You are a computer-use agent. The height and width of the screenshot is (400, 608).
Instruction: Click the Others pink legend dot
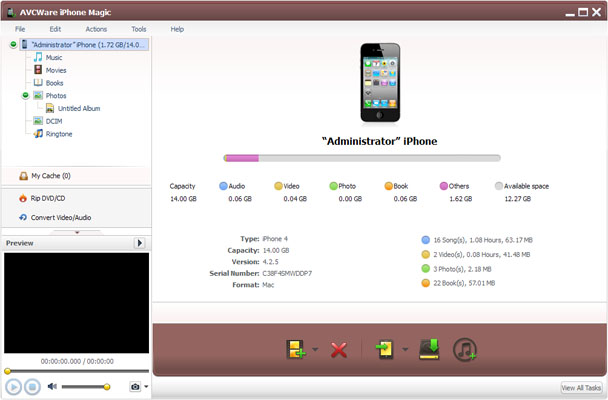point(444,186)
